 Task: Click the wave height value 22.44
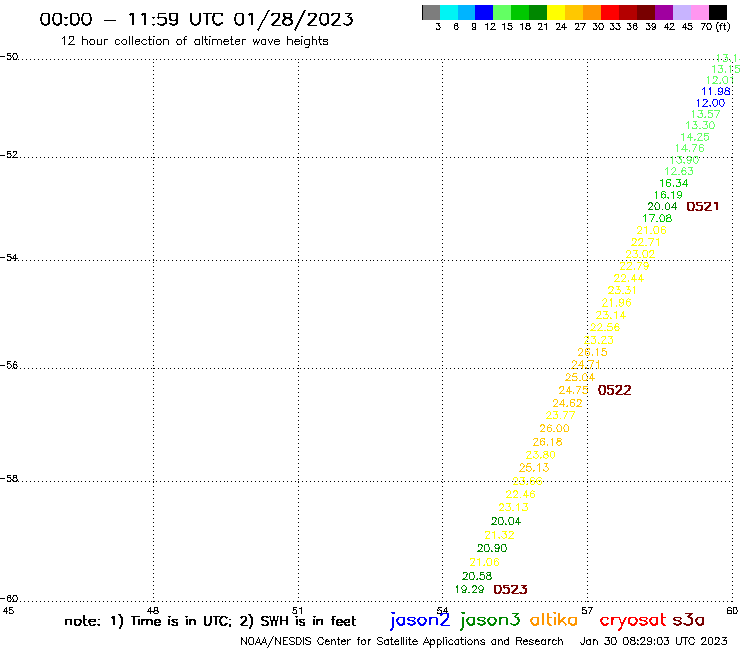tap(629, 278)
